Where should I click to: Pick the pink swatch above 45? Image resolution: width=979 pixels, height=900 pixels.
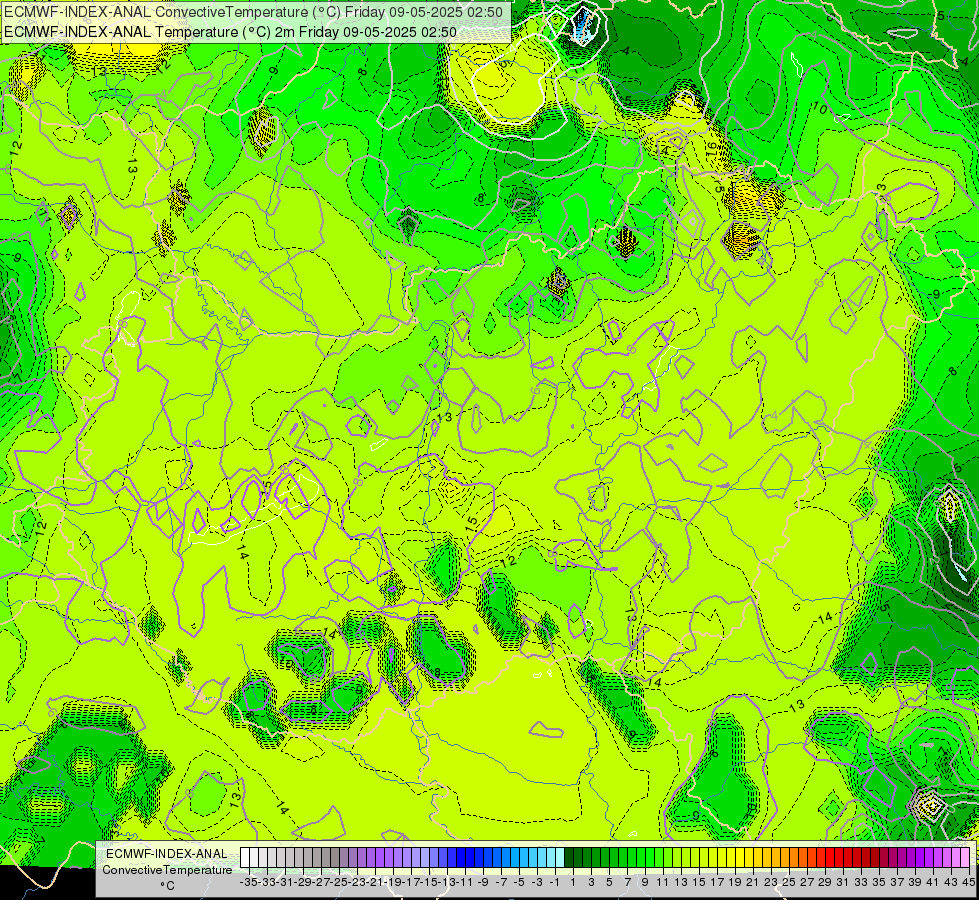964,858
